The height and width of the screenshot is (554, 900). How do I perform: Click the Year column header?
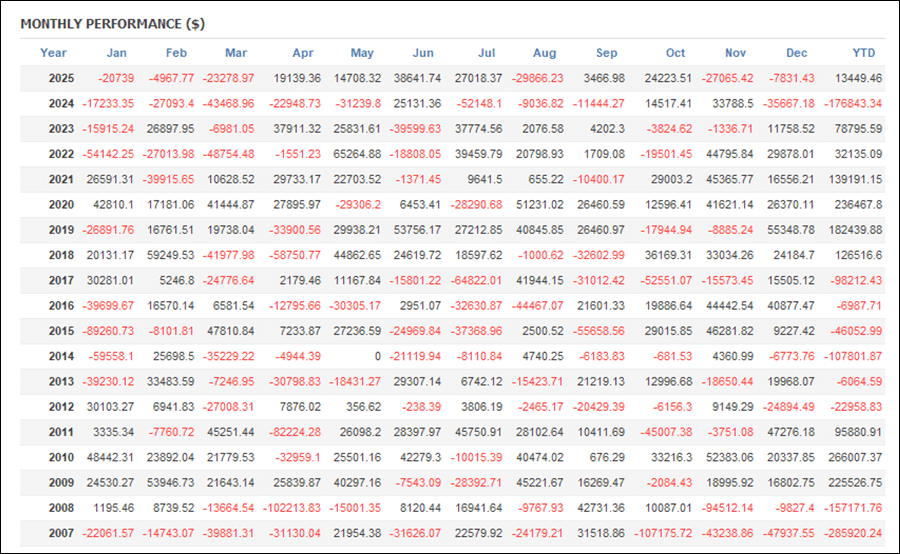pyautogui.click(x=53, y=53)
